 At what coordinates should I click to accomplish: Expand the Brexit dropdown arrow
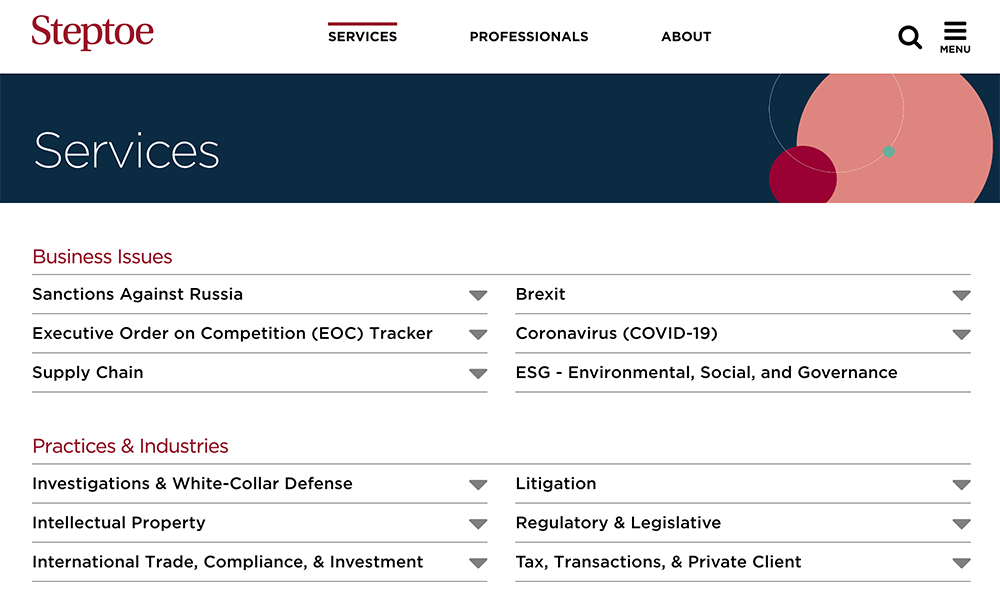coord(961,295)
